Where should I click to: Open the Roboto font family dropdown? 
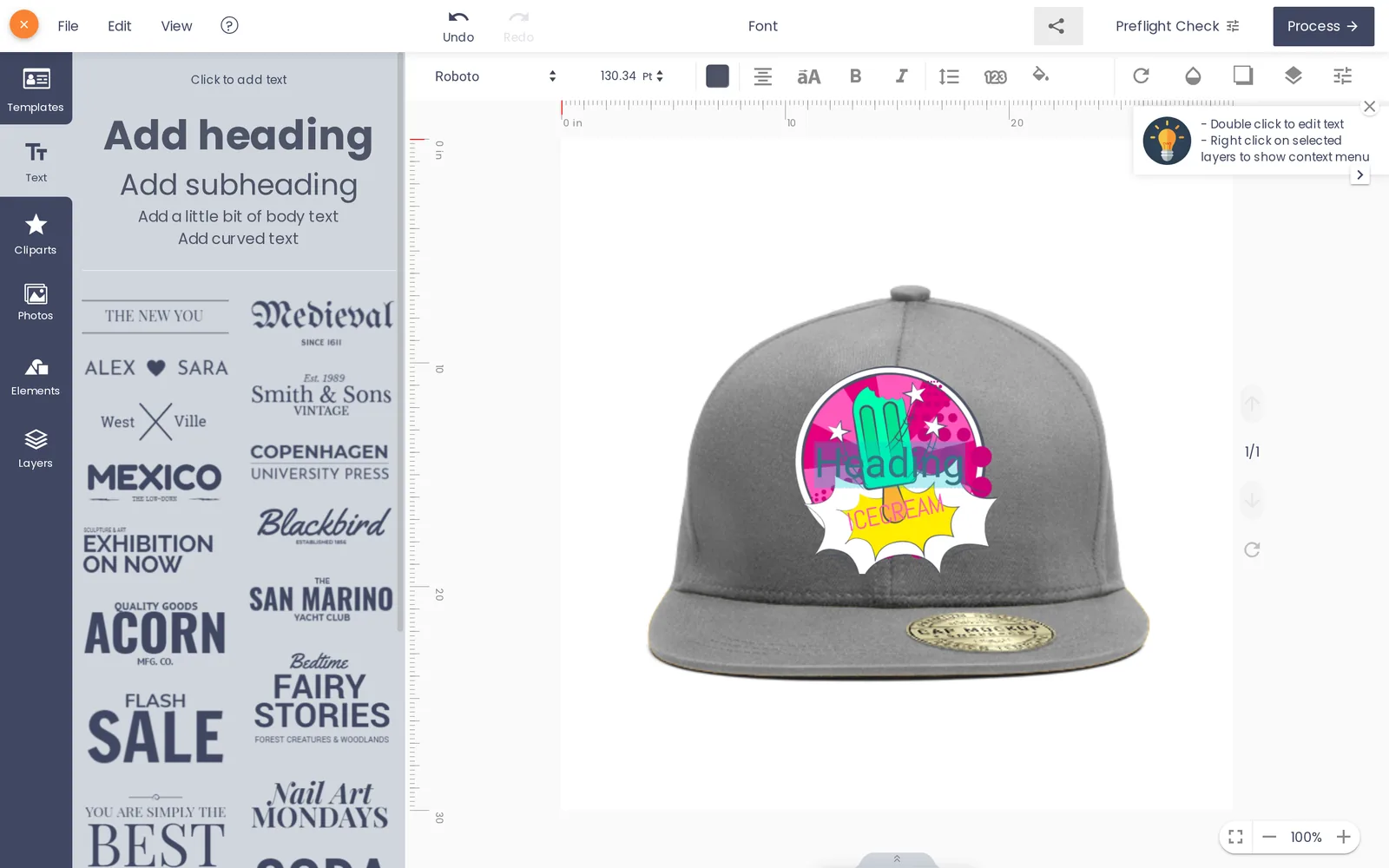pos(496,76)
